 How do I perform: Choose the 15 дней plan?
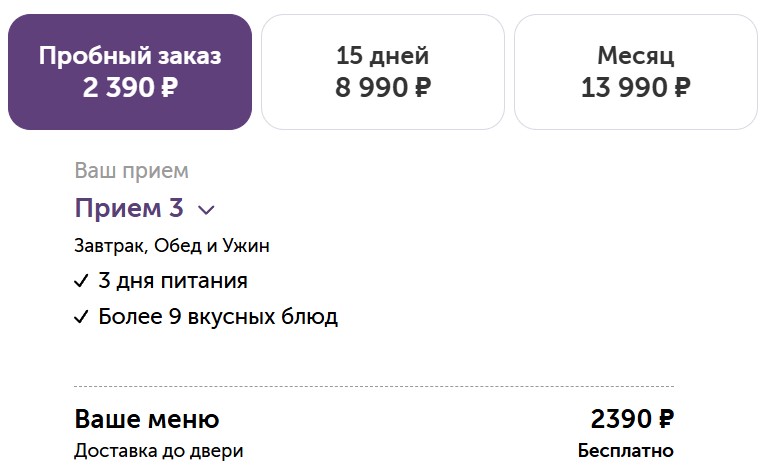tap(382, 72)
